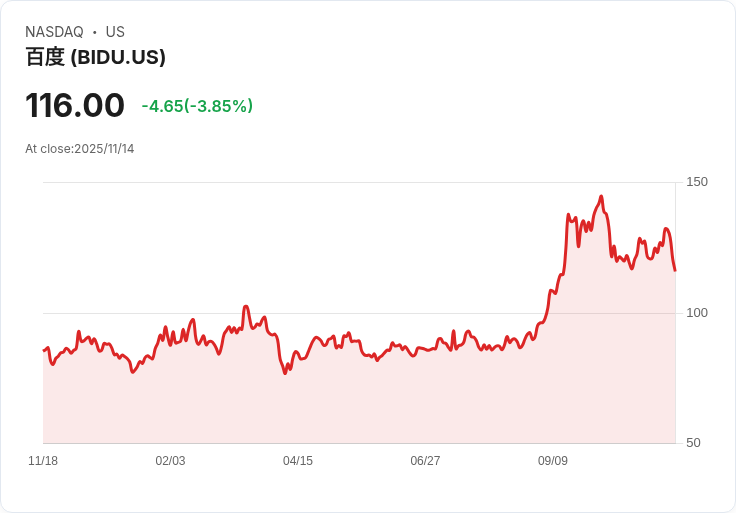The height and width of the screenshot is (513, 736).
Task: Click the rightmost end of the price line
Action: click(675, 270)
